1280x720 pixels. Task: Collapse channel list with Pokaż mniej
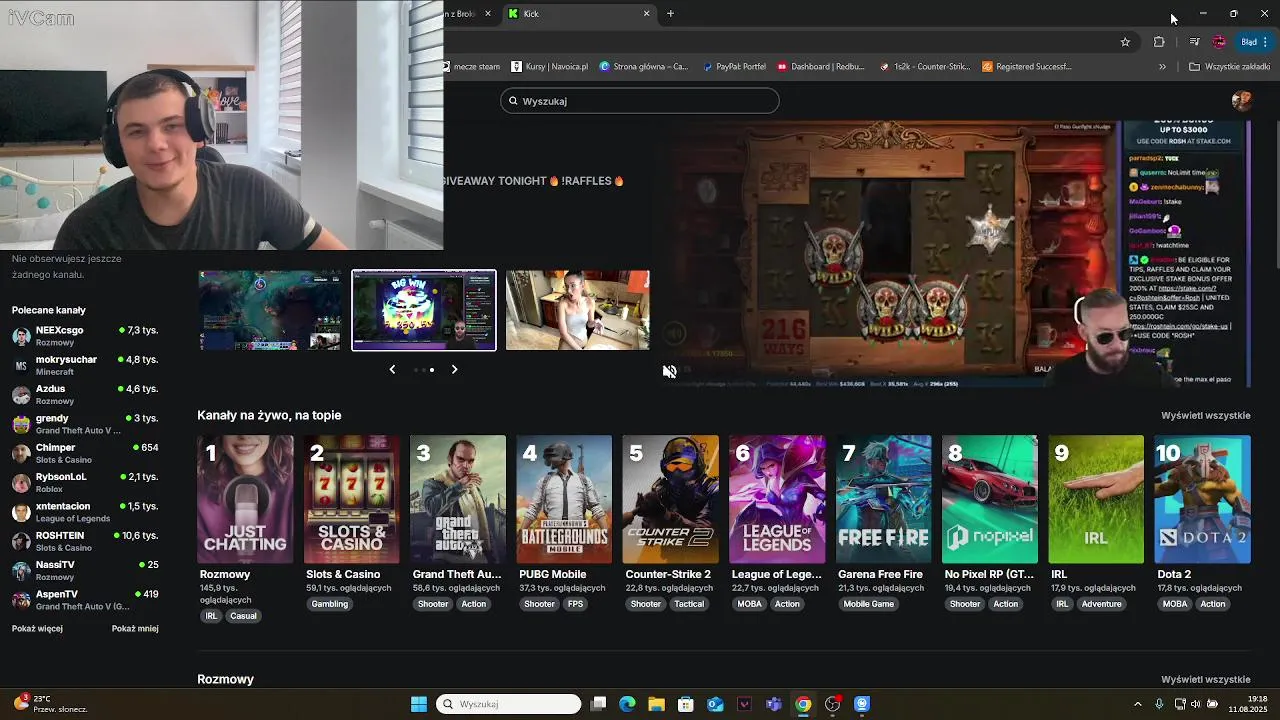135,629
